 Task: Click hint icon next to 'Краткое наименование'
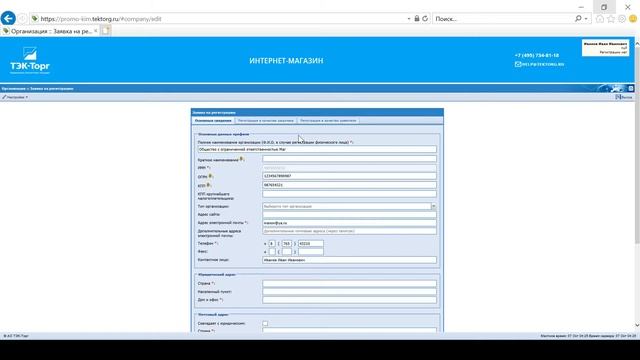[241, 159]
